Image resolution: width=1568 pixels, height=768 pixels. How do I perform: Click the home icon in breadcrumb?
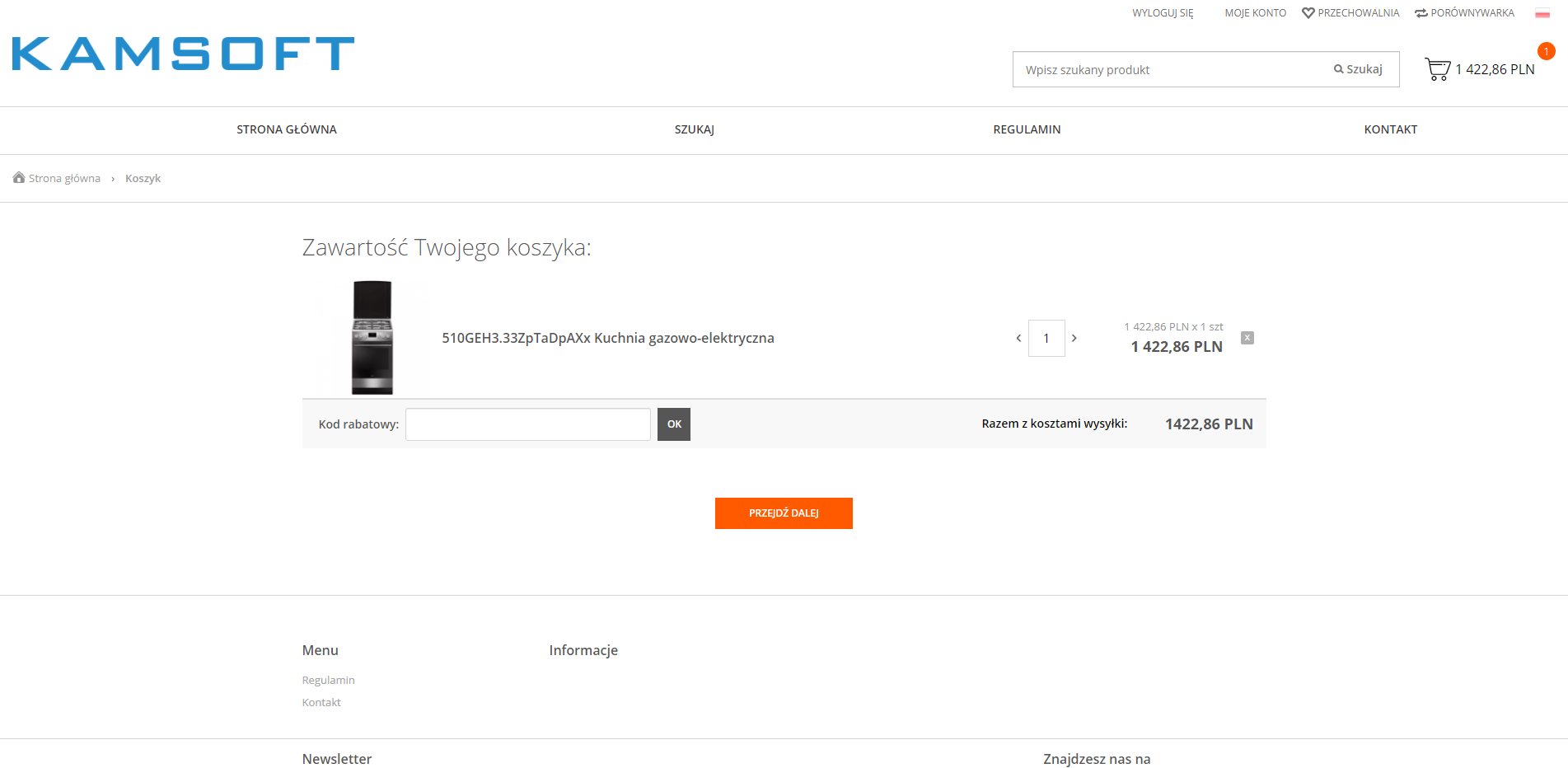[19, 177]
